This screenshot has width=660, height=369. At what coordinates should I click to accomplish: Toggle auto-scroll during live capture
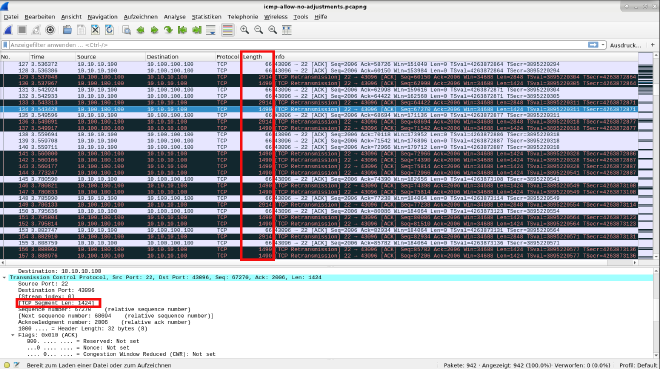(x=211, y=30)
